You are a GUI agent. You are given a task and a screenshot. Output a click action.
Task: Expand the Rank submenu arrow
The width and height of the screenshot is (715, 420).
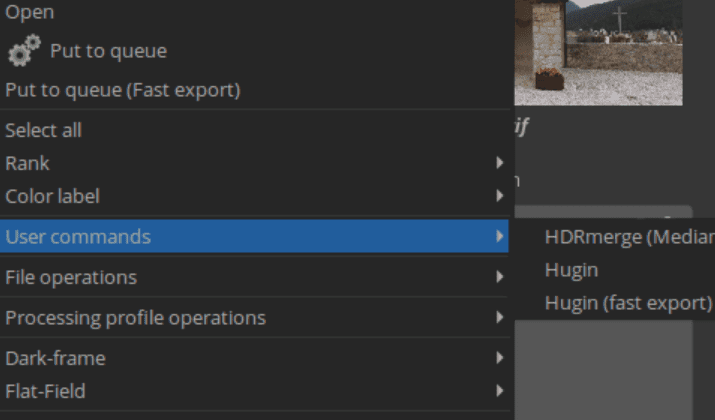pos(500,163)
